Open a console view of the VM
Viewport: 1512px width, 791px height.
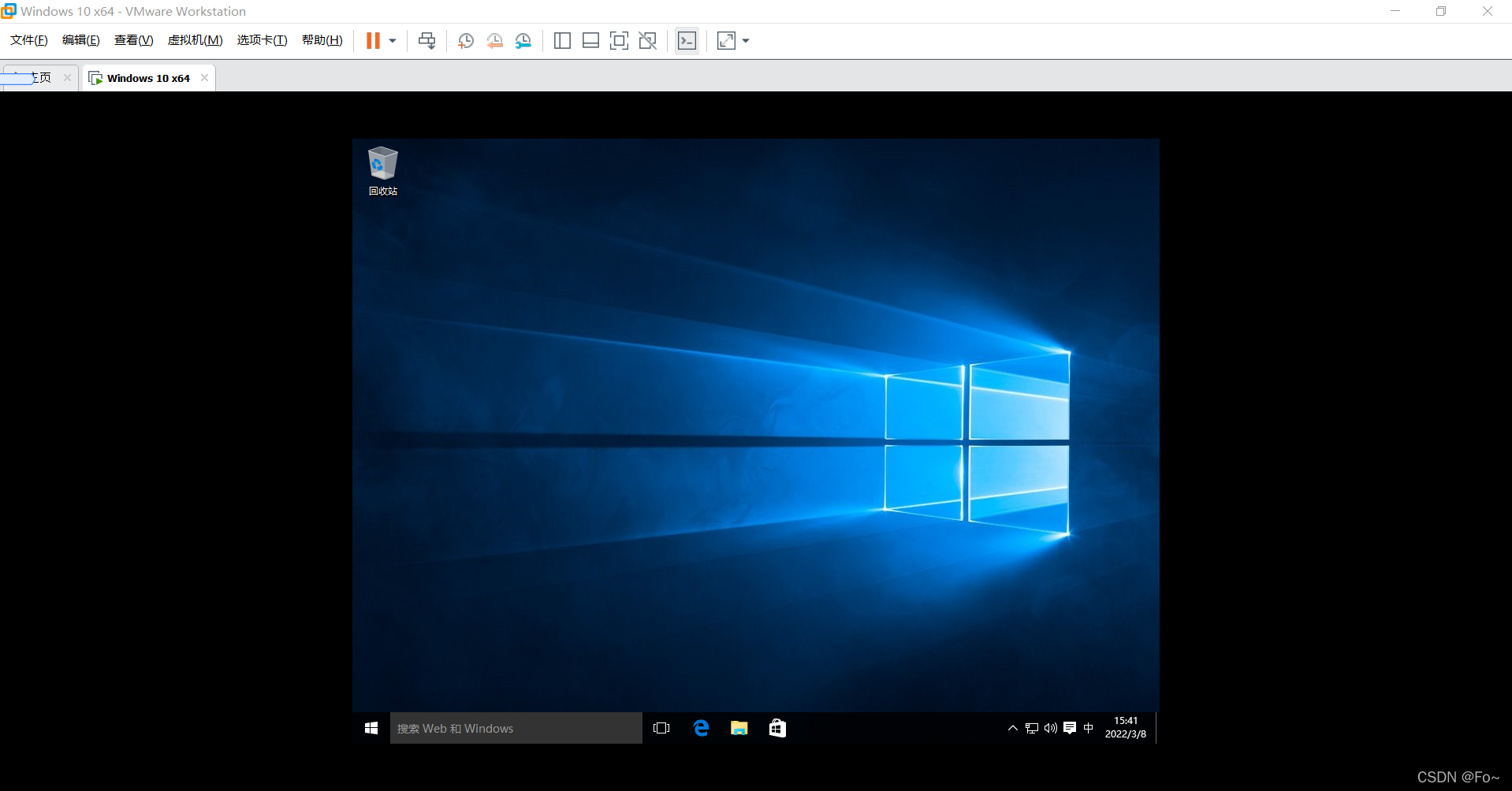[x=687, y=40]
